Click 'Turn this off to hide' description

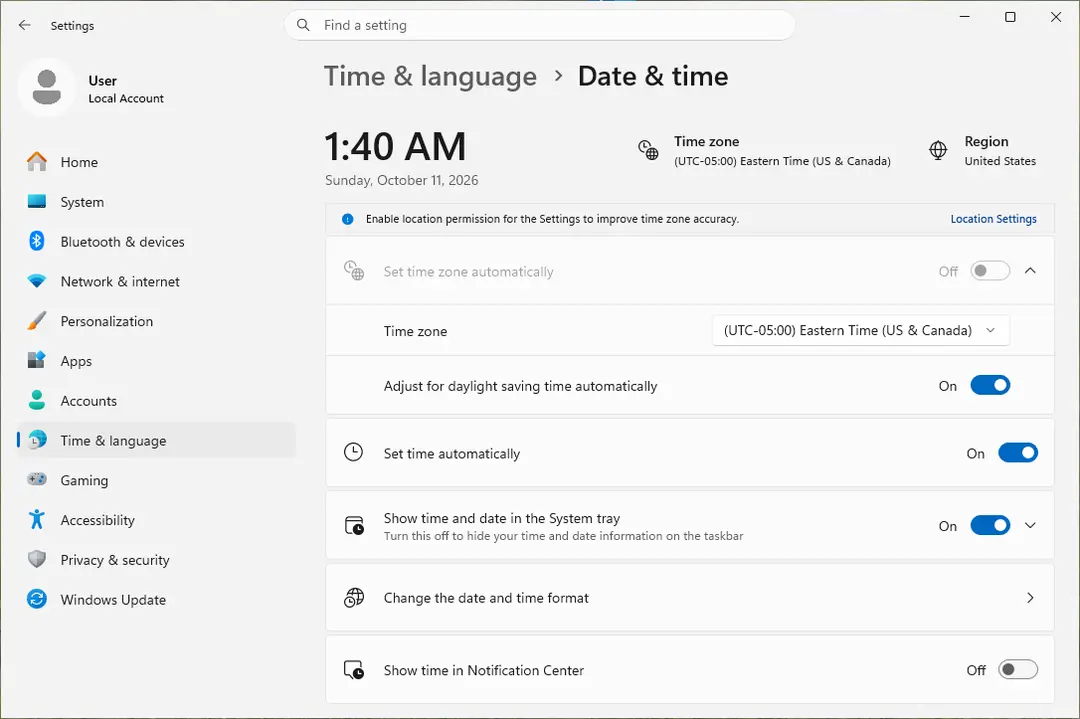(563, 536)
